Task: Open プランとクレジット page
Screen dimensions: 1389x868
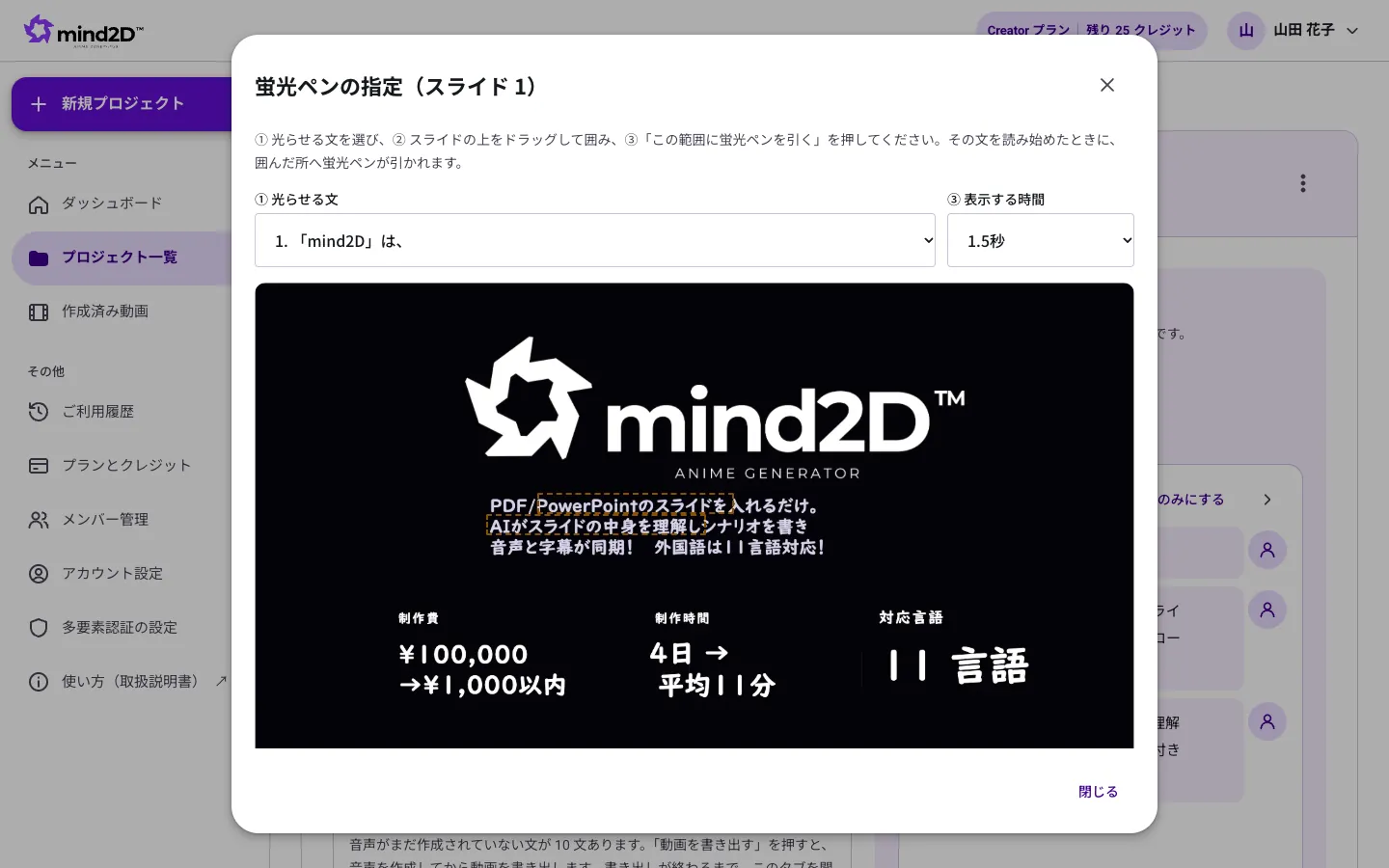Action: point(122,466)
